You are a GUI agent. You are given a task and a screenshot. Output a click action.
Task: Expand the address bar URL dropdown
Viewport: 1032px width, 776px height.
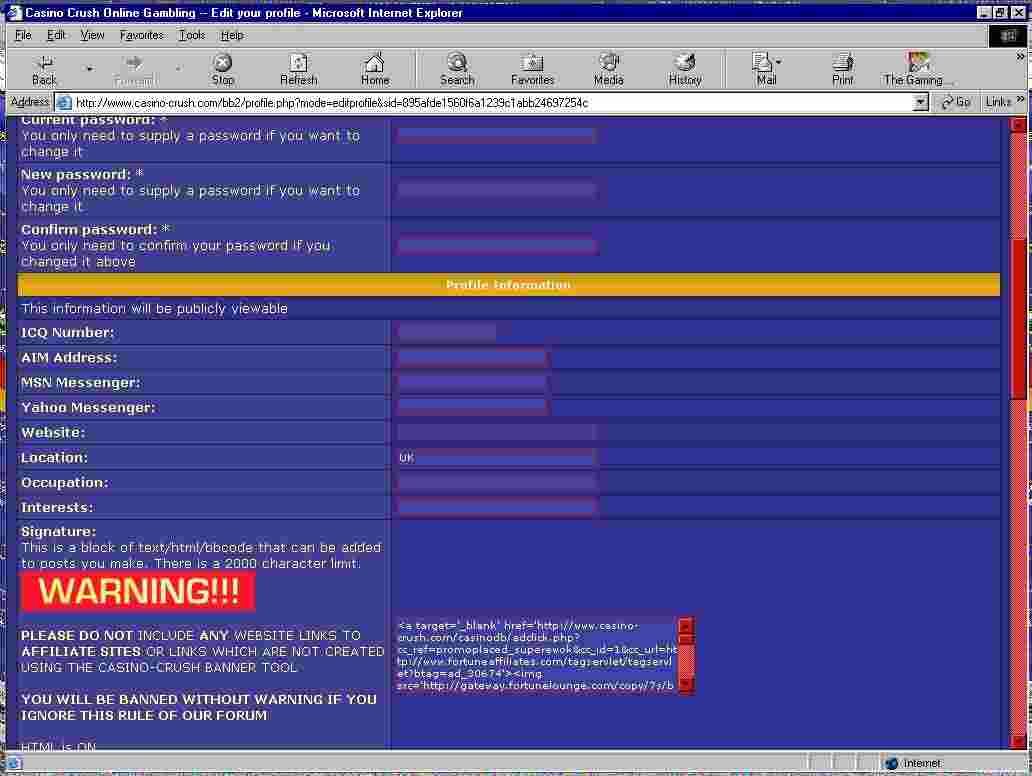pos(921,102)
